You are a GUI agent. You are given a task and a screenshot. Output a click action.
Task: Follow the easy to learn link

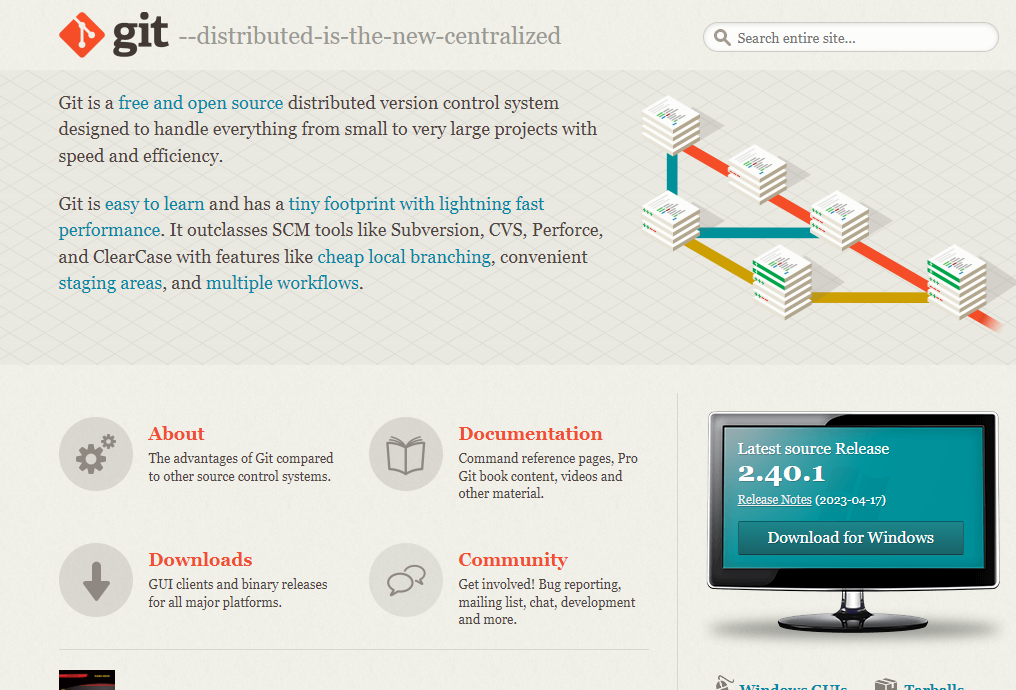pyautogui.click(x=155, y=204)
